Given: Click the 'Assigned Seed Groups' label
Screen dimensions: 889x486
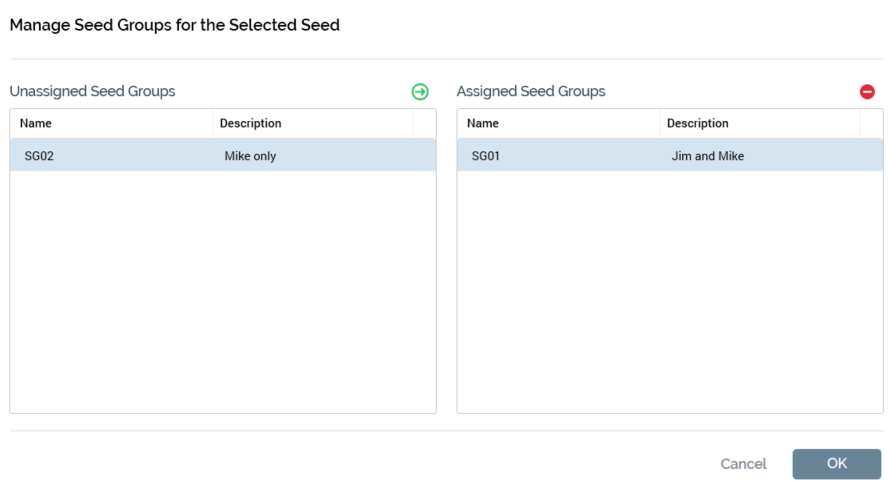Looking at the screenshot, I should click(531, 92).
